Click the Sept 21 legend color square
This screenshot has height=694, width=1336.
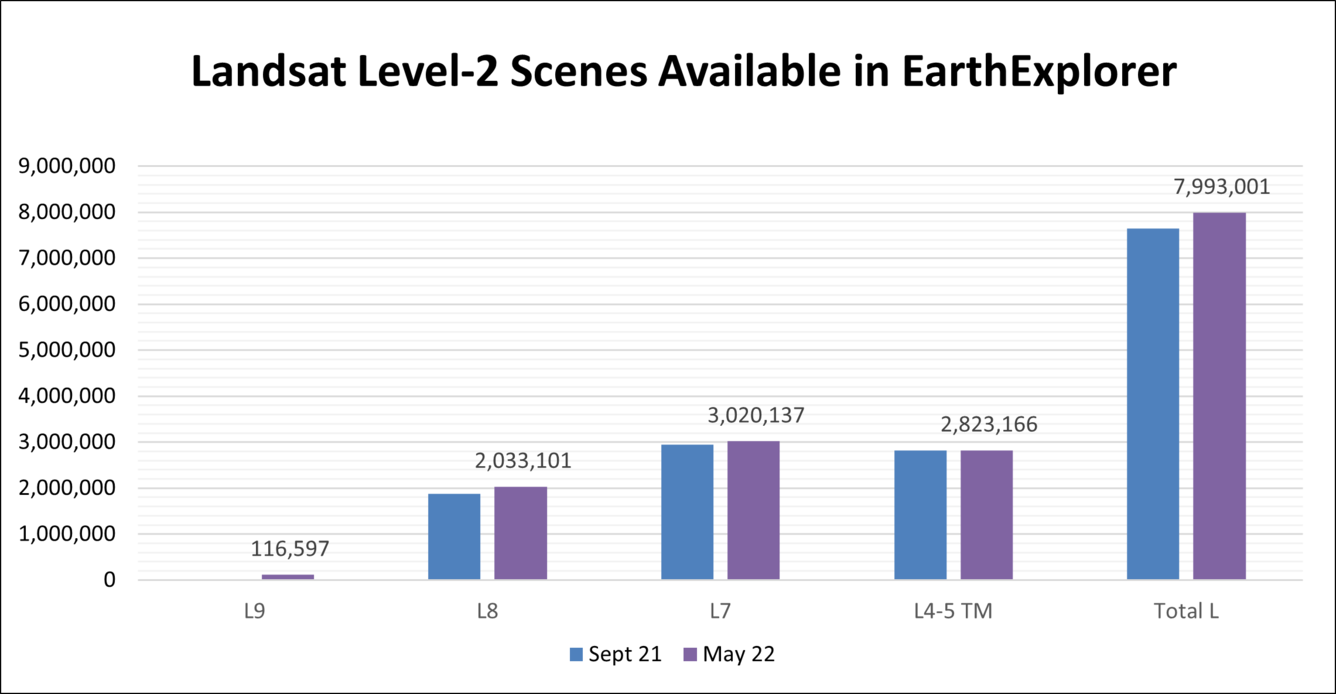coord(575,654)
